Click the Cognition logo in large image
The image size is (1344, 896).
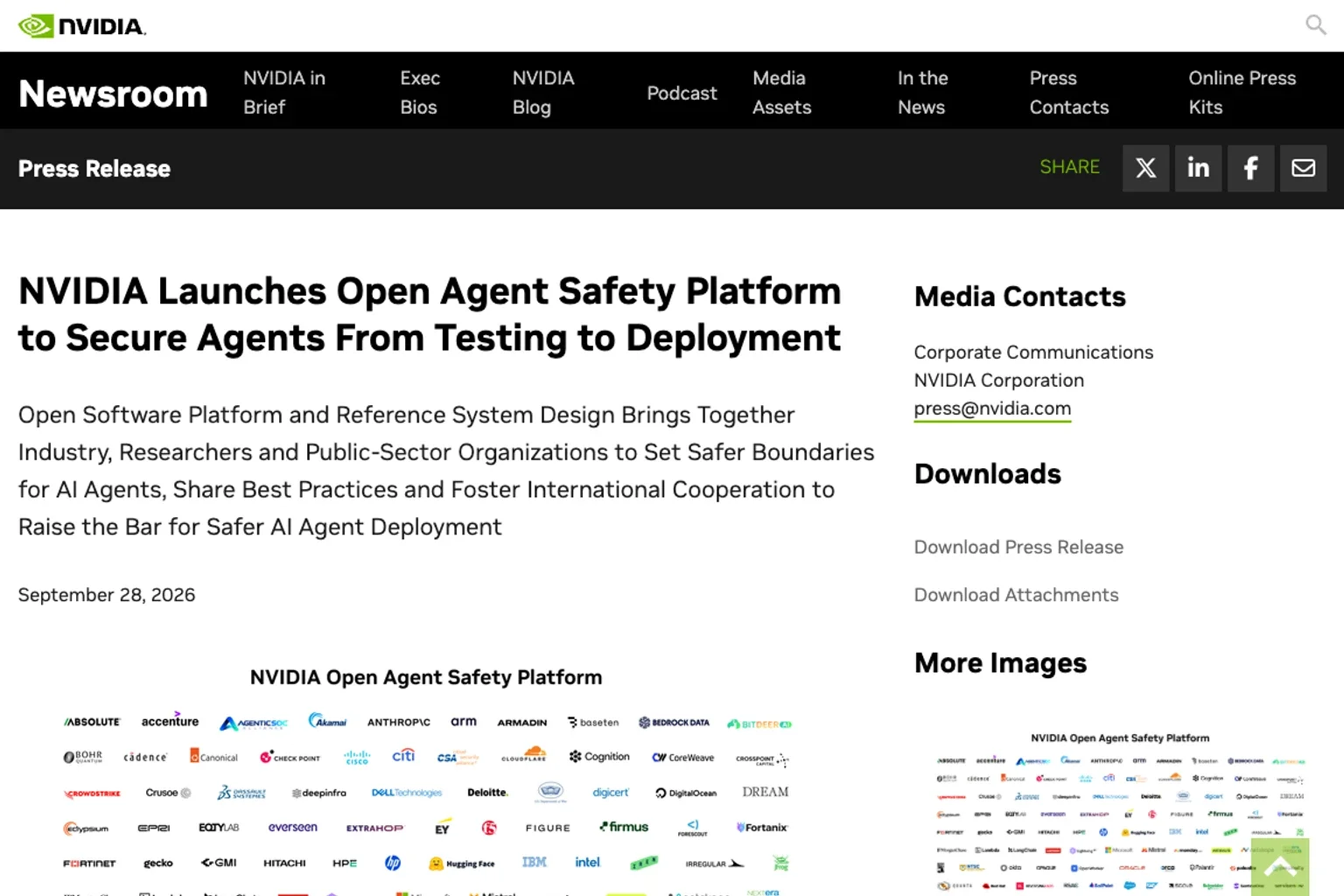[x=599, y=756]
